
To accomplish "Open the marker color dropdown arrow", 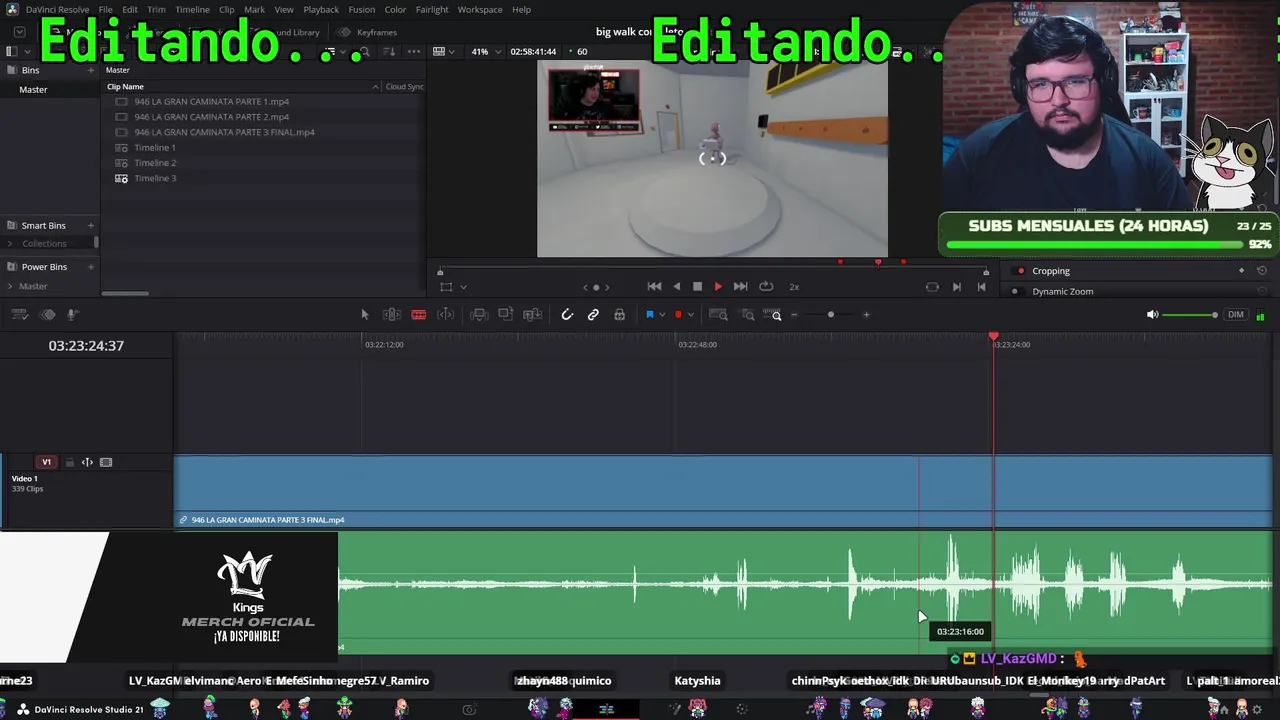I will 690,315.
